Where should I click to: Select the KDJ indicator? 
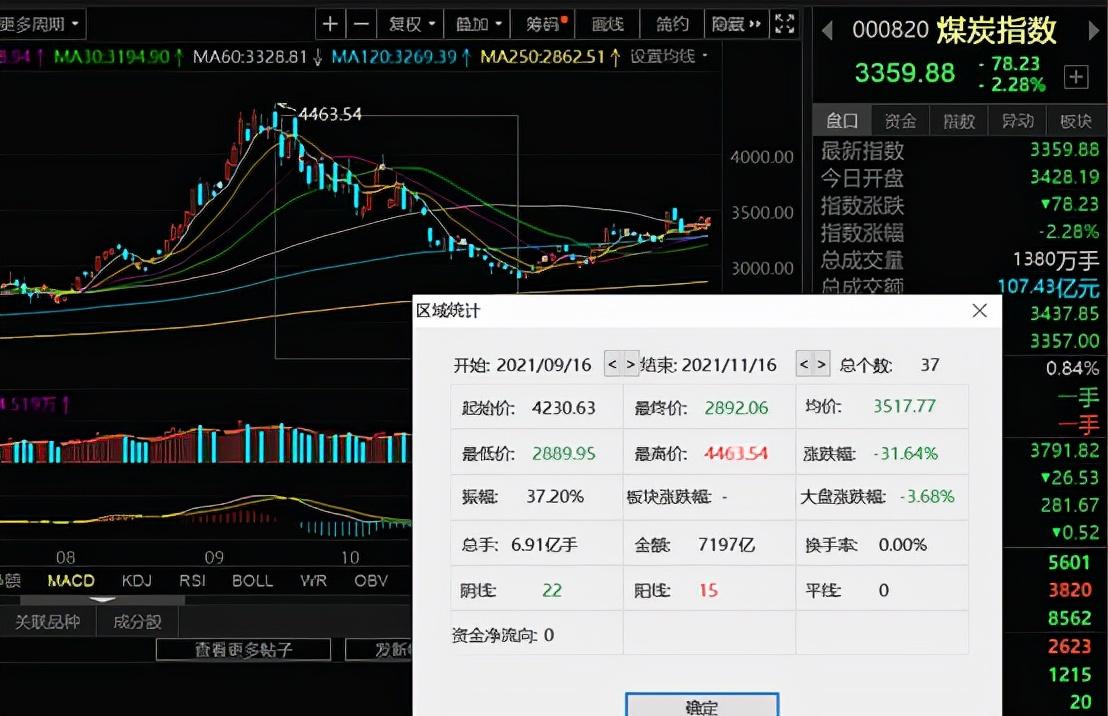[x=136, y=581]
